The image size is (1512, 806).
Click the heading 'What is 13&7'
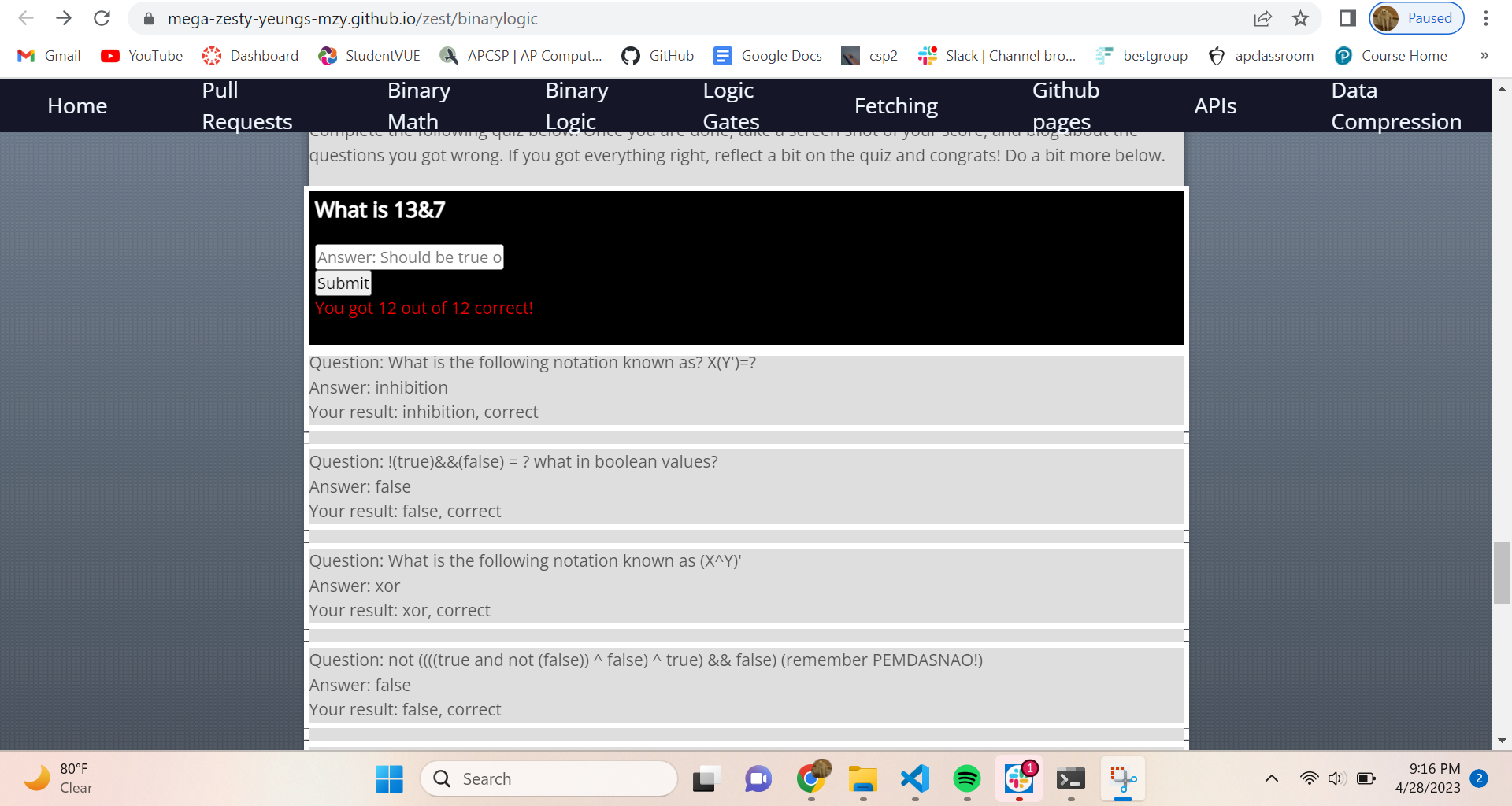tap(380, 210)
